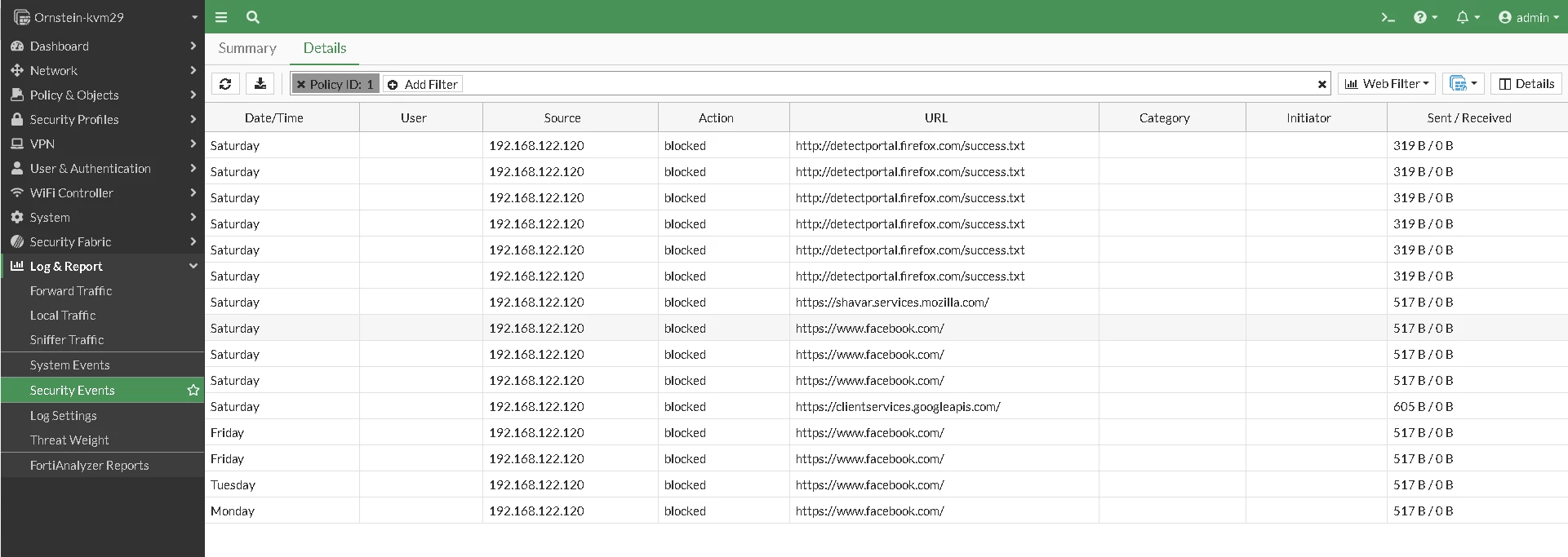Select the Monday log entry
1568x557 pixels.
[x=886, y=511]
